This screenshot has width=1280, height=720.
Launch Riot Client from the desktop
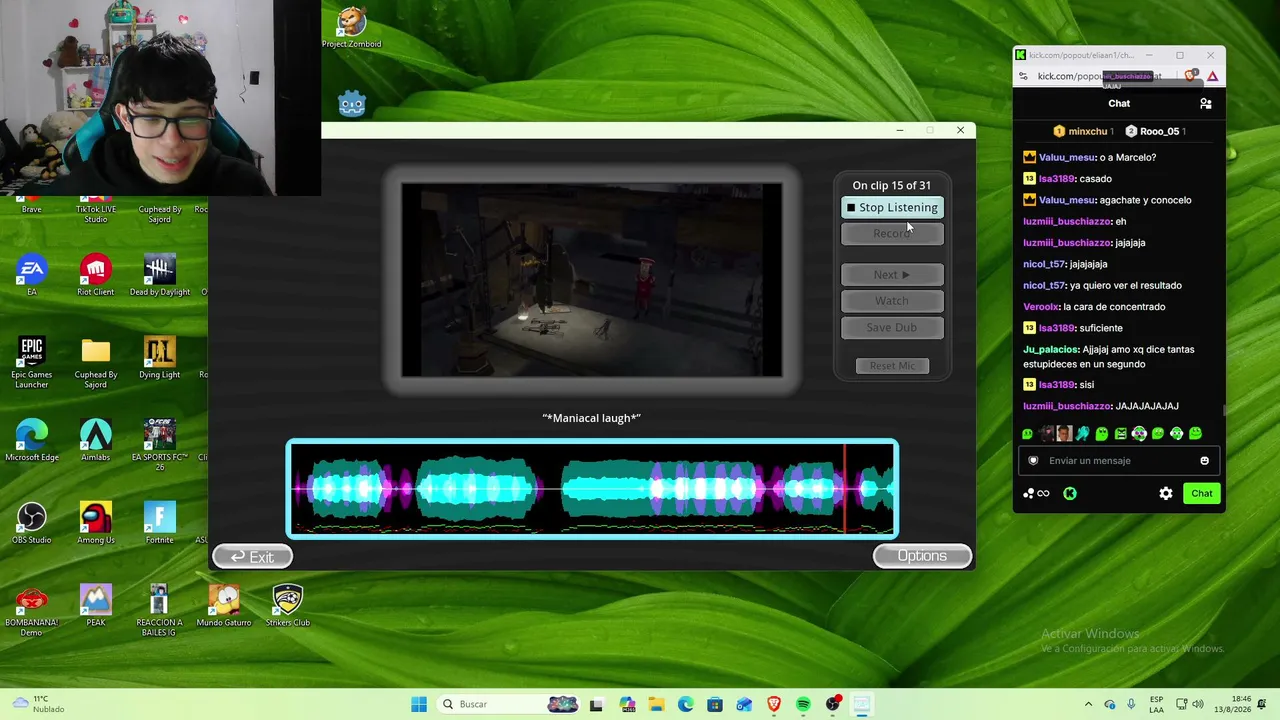(96, 276)
